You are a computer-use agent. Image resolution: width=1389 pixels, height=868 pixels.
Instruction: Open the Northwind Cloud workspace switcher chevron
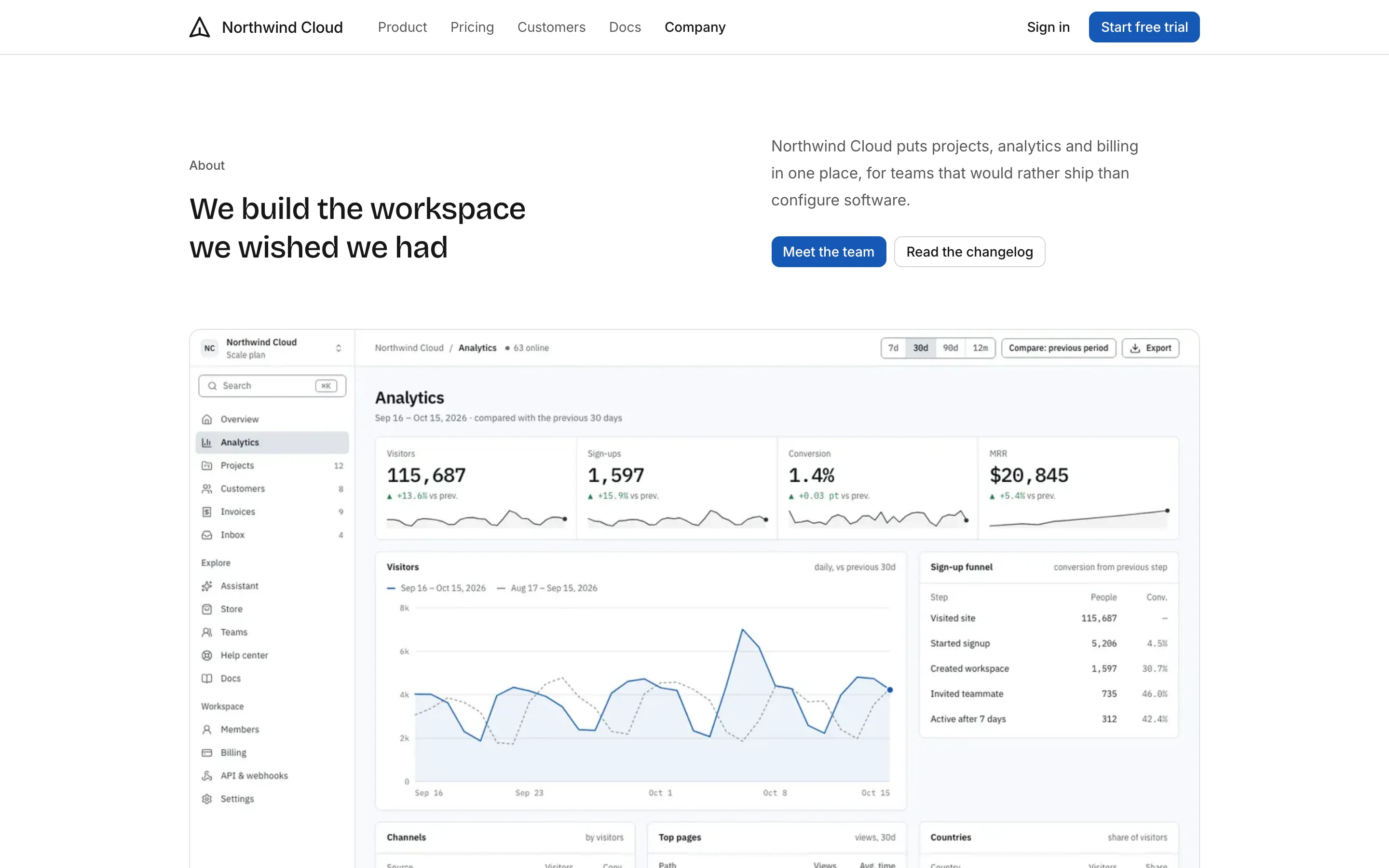339,348
